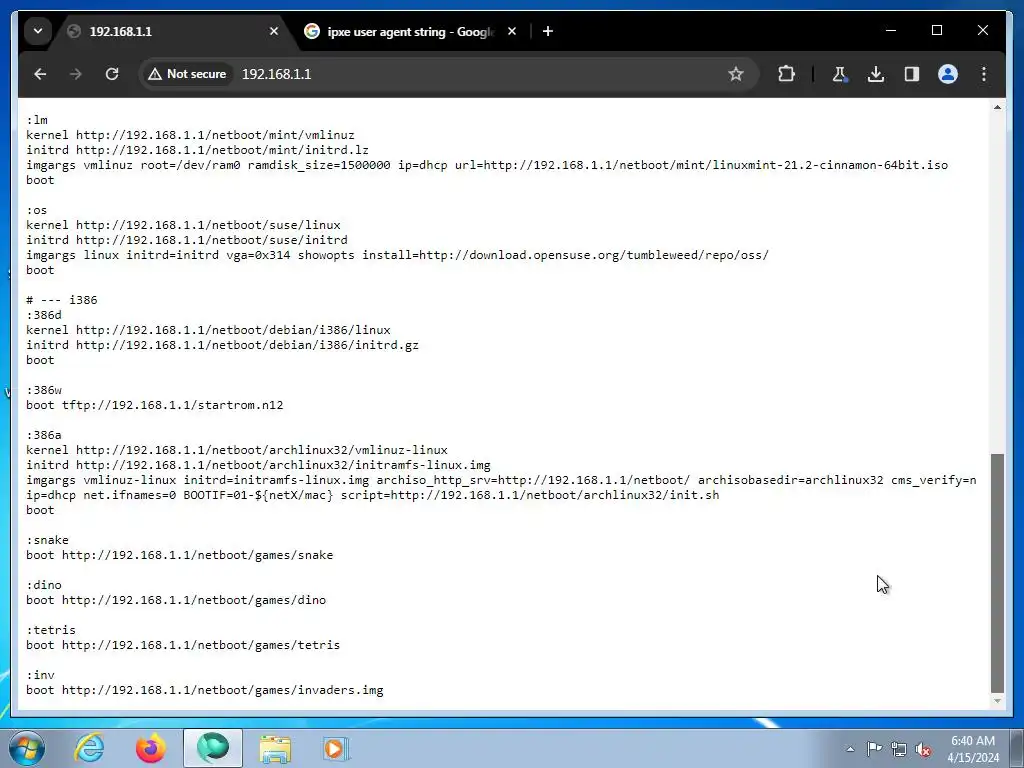The image size is (1024, 768).
Task: Open Chrome Labs flask icon
Action: [840, 74]
